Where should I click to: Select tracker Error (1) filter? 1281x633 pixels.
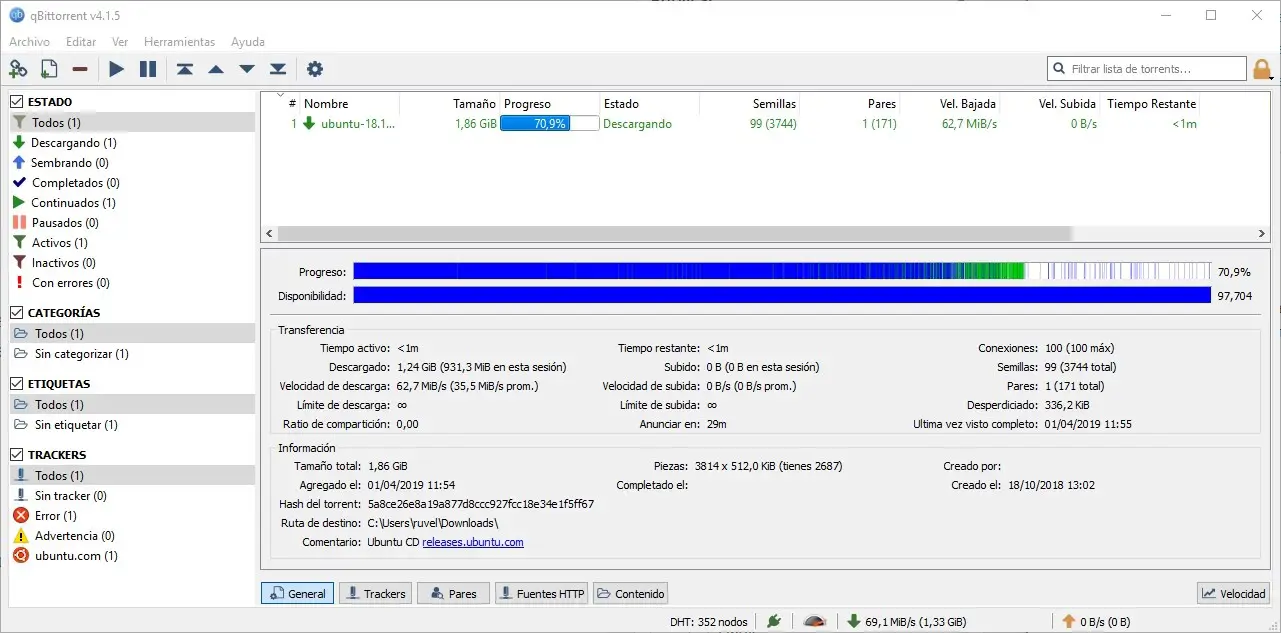(132, 516)
